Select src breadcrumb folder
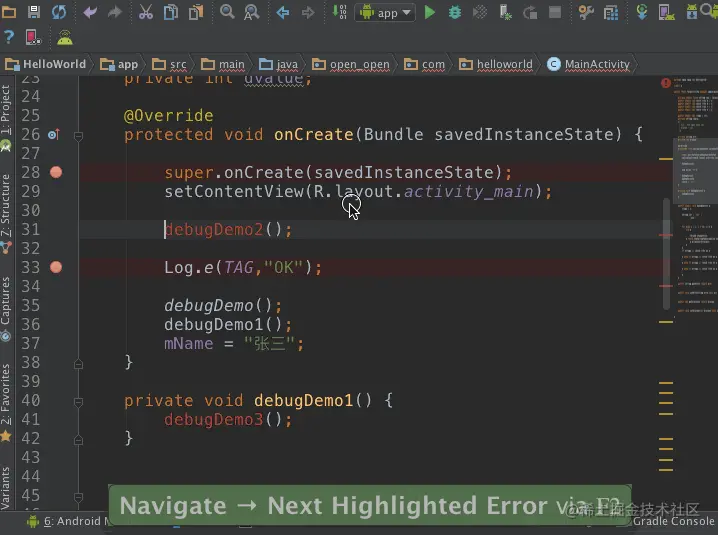 point(169,64)
